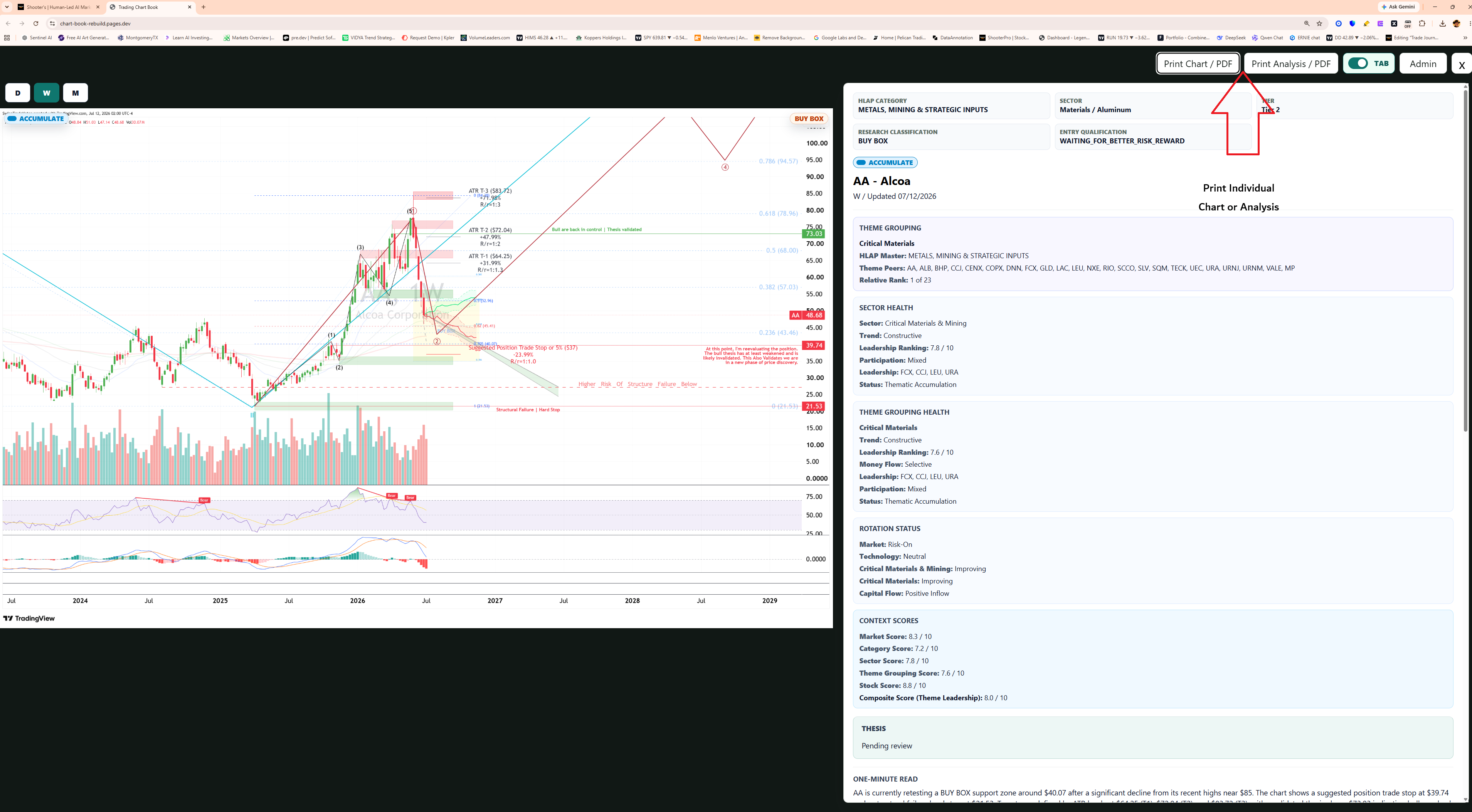Open Google Labs bookmark
This screenshot has width=1472, height=812.
[x=840, y=38]
